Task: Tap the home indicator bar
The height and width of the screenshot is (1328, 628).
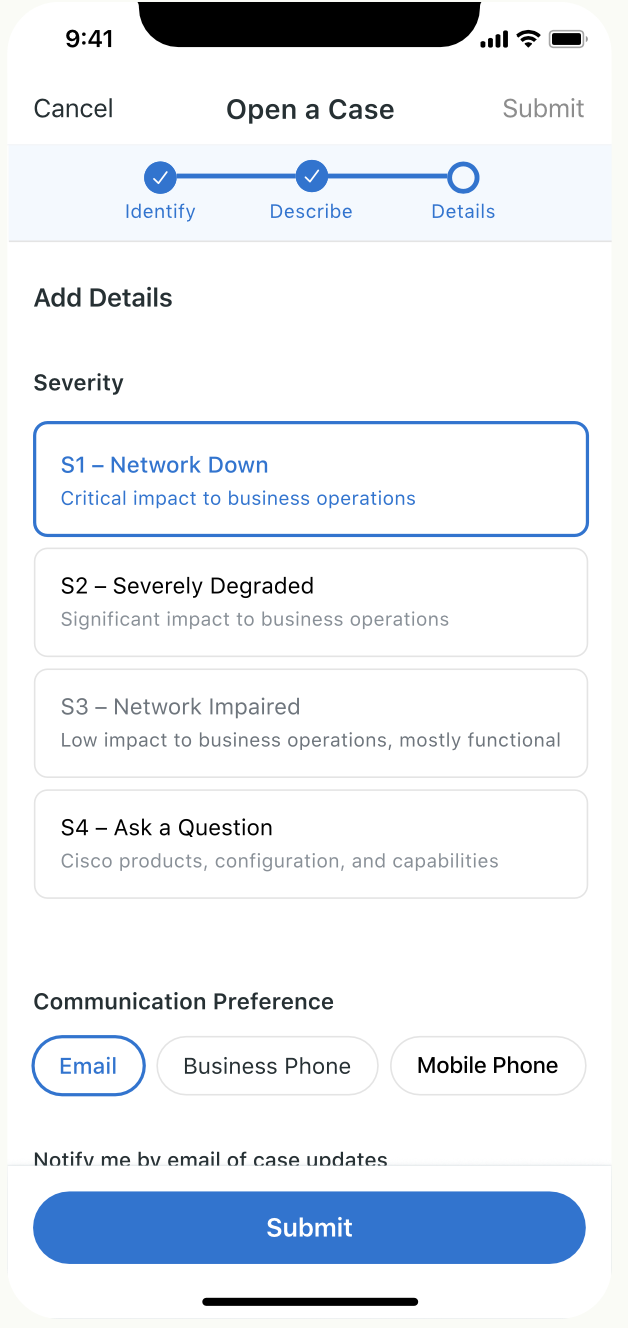Action: point(310,1302)
